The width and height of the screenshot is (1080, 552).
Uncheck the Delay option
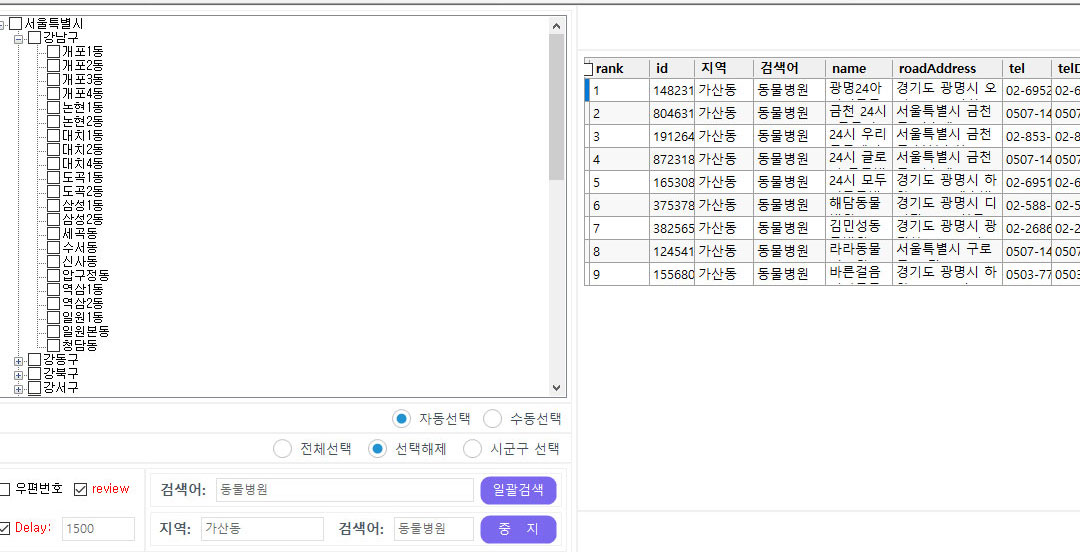pos(5,528)
